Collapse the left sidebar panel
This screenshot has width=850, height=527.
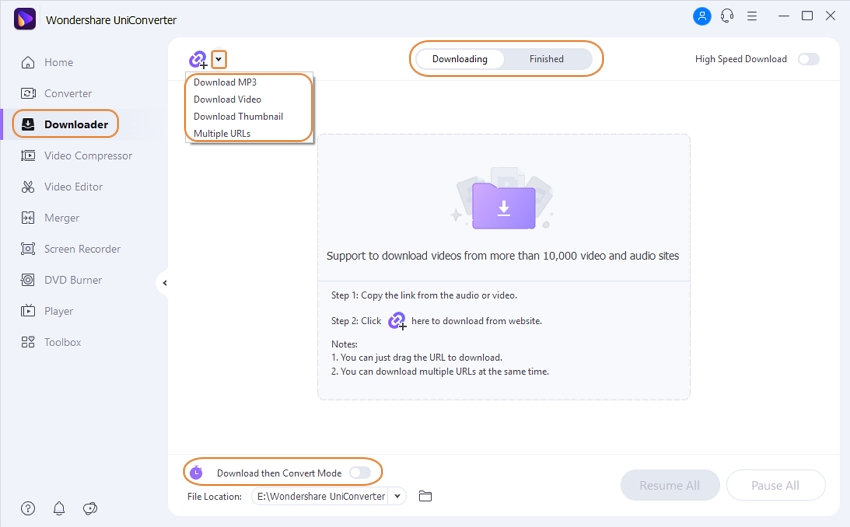[x=164, y=283]
